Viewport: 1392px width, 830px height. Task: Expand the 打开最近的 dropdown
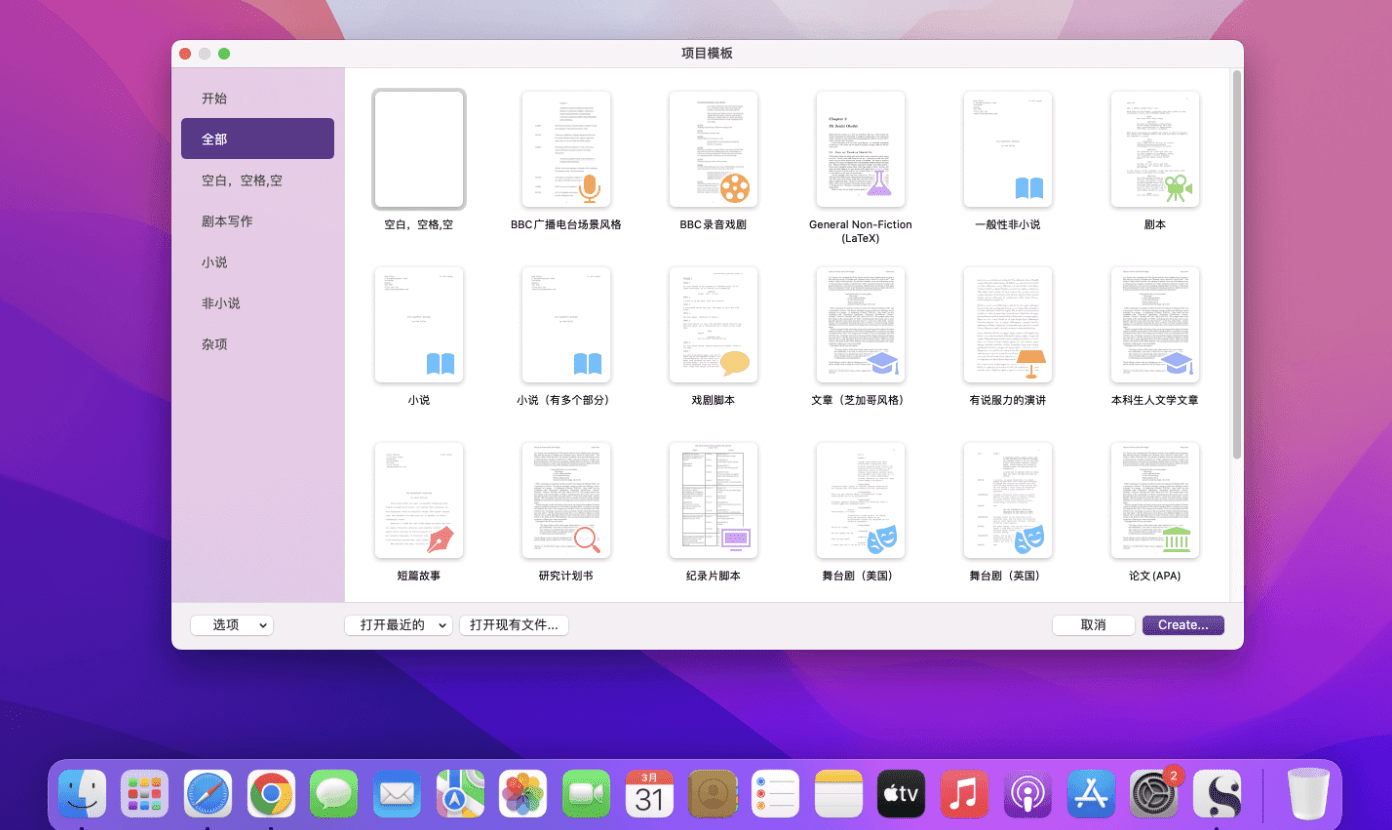click(x=398, y=625)
